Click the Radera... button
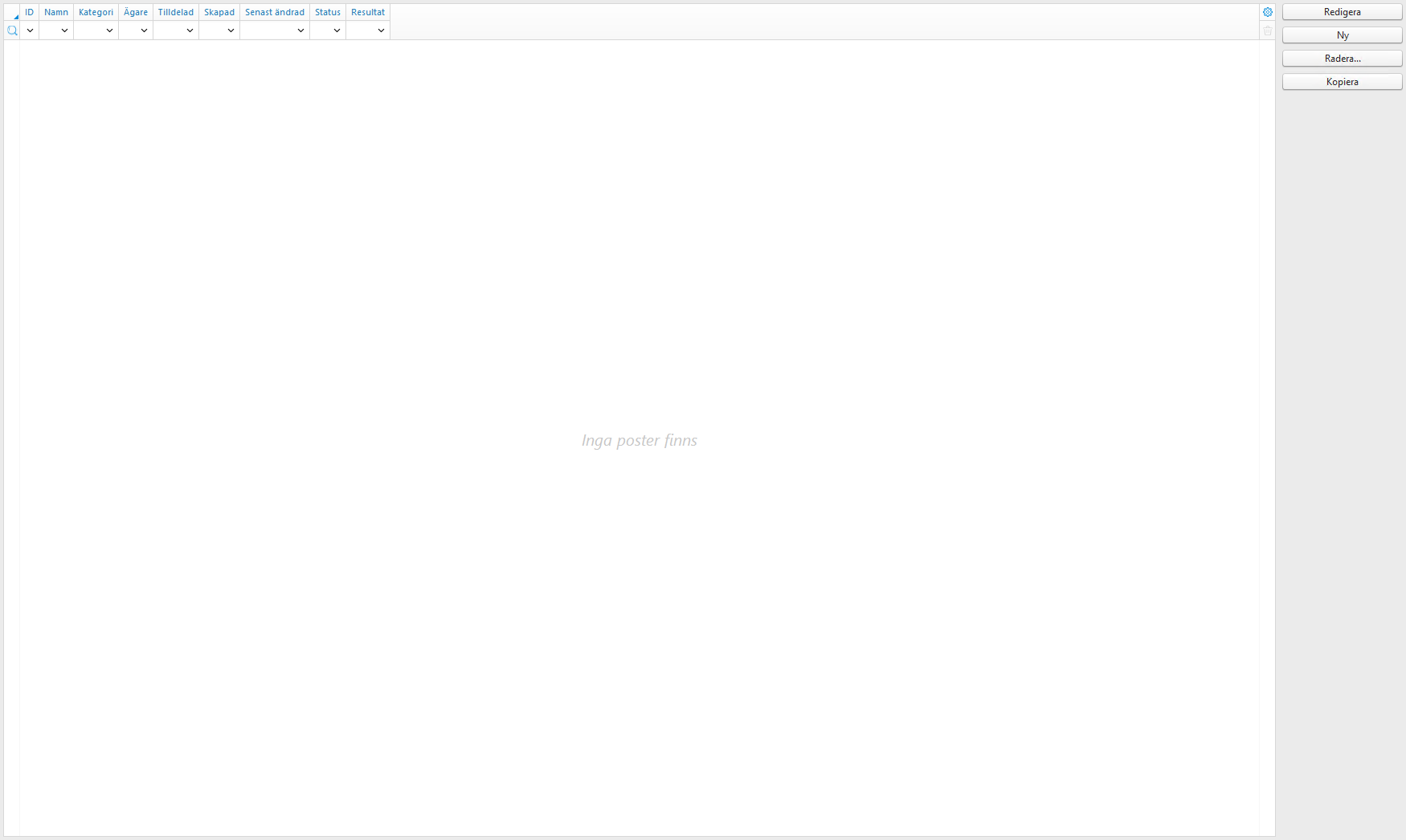This screenshot has width=1406, height=840. pyautogui.click(x=1341, y=58)
